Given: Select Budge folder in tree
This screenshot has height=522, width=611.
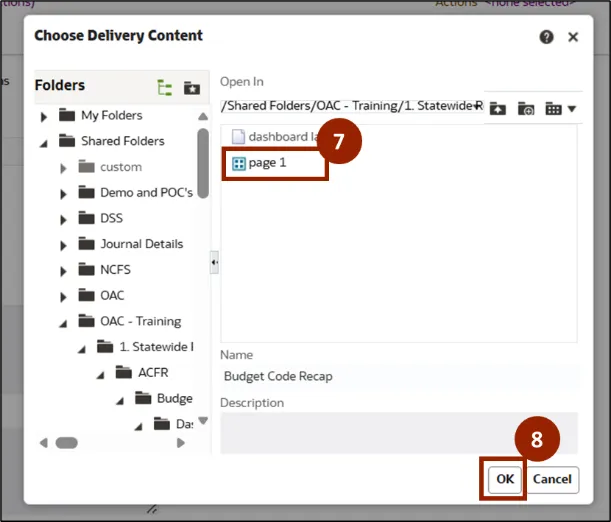Looking at the screenshot, I should (x=175, y=398).
